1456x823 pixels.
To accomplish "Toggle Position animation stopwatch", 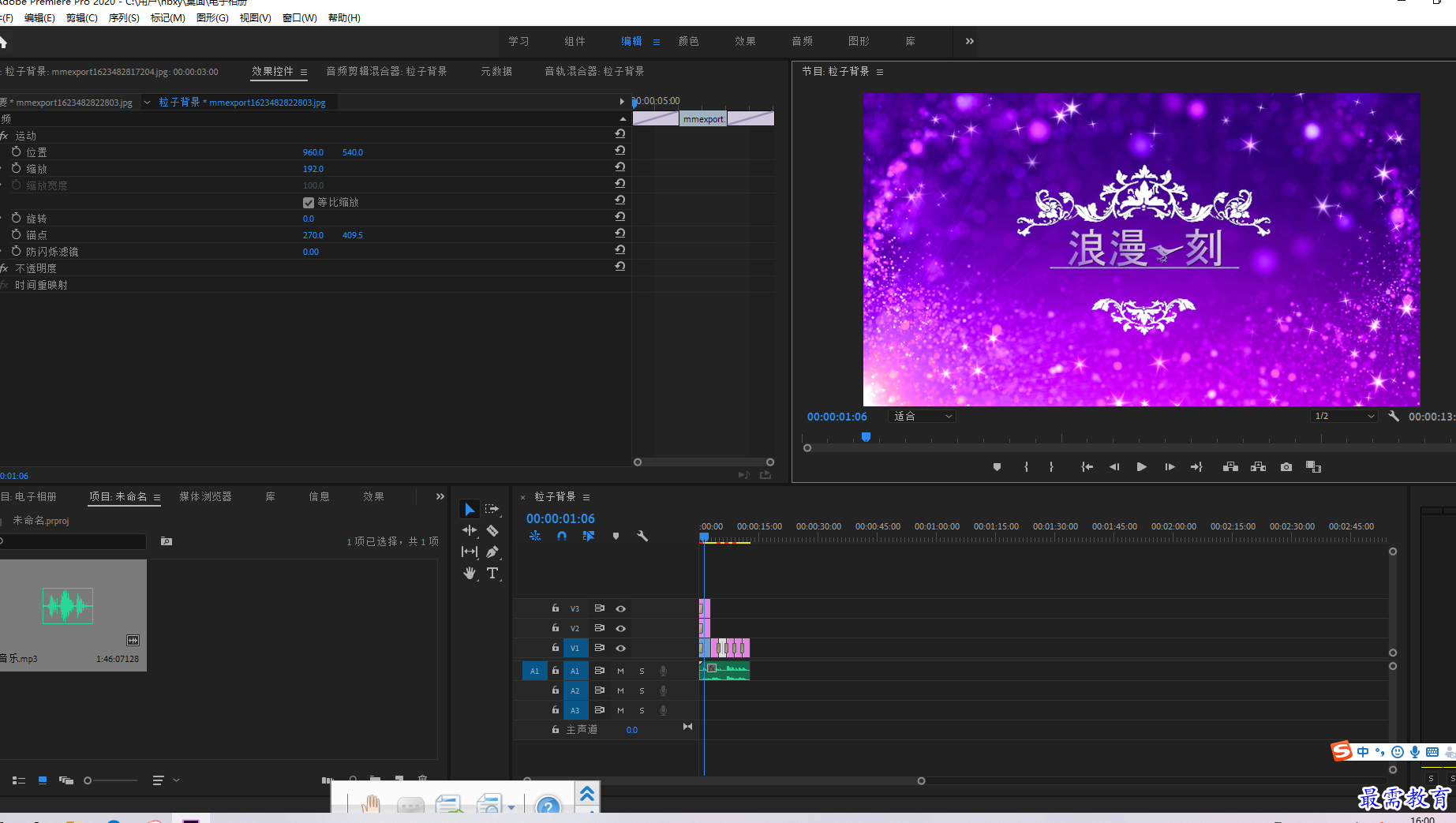I will click(16, 152).
